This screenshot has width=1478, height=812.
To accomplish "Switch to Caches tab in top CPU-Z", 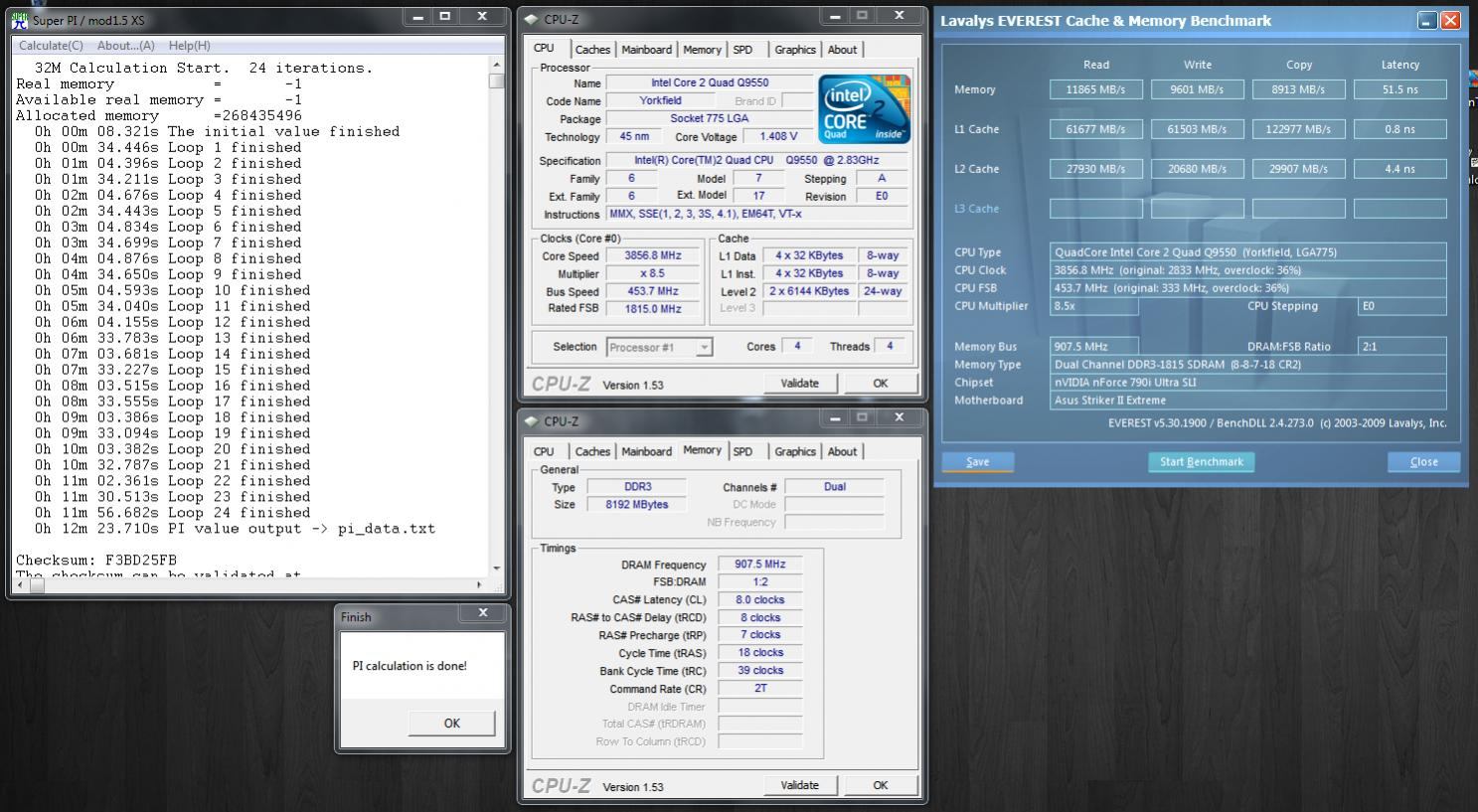I will [x=592, y=50].
